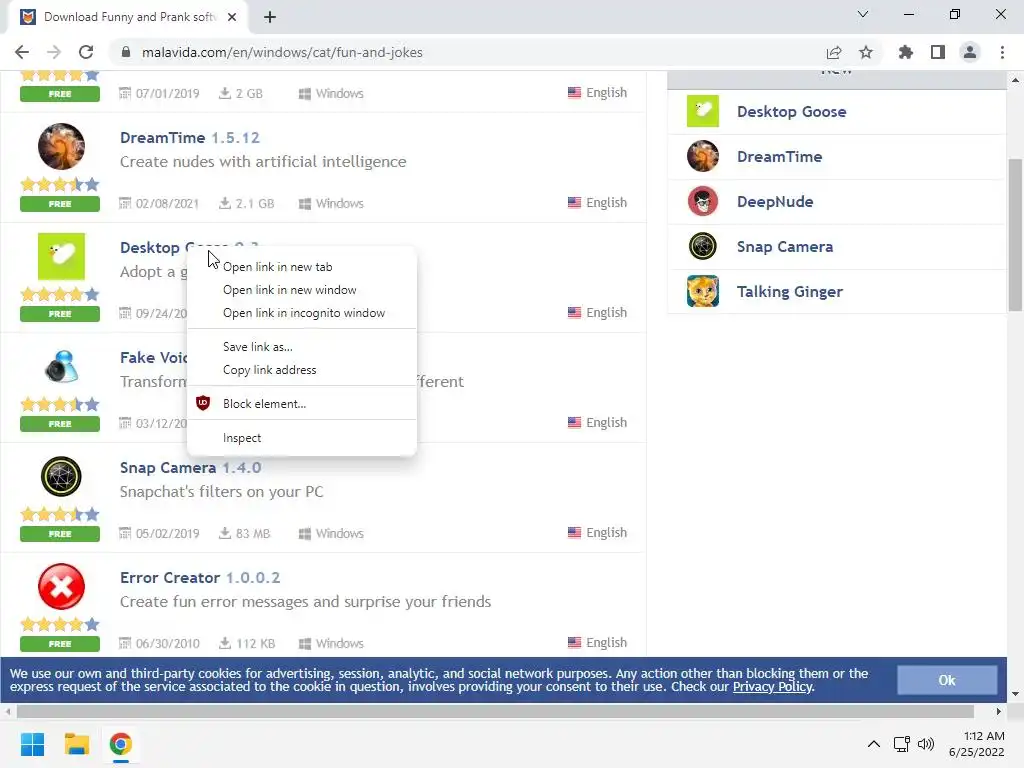Open DreamTime link in sidebar
Screen dimensions: 1024x768
(780, 157)
